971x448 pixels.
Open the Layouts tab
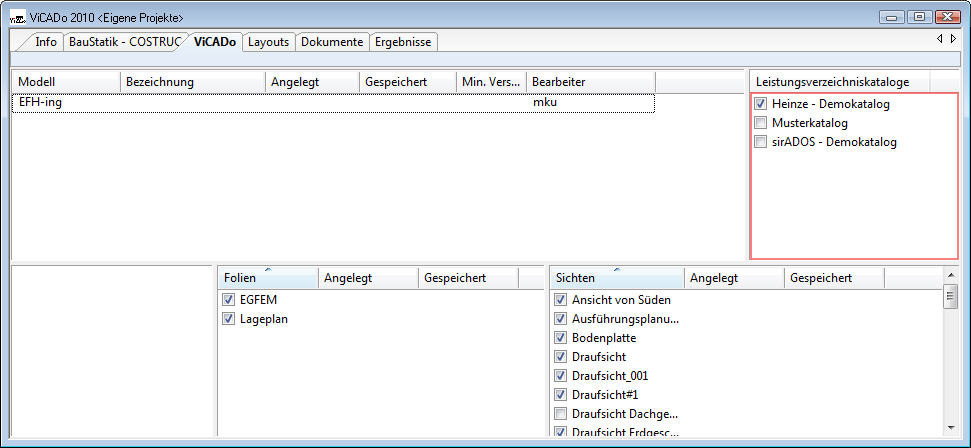[x=268, y=42]
